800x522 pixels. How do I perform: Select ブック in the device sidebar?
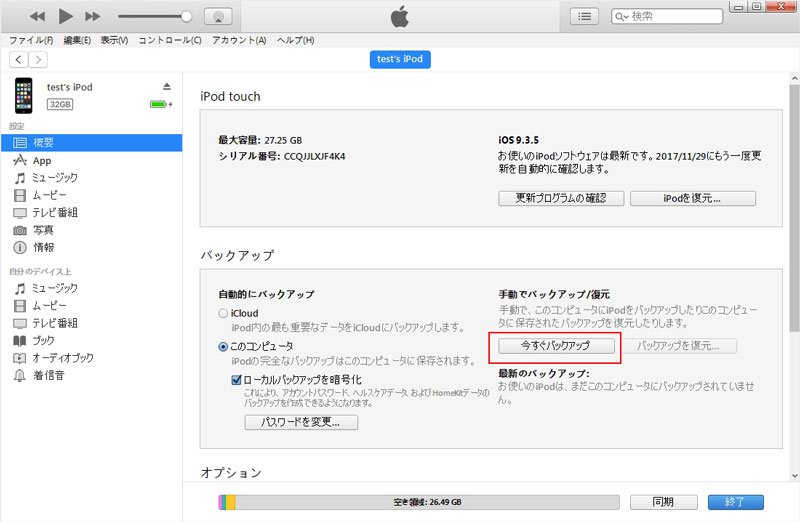click(91, 340)
